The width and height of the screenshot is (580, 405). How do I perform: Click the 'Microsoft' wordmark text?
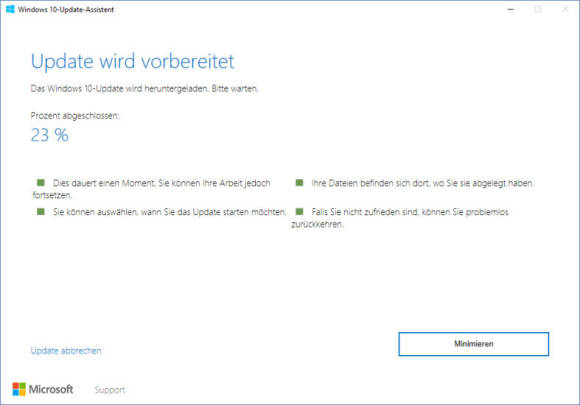[51, 389]
